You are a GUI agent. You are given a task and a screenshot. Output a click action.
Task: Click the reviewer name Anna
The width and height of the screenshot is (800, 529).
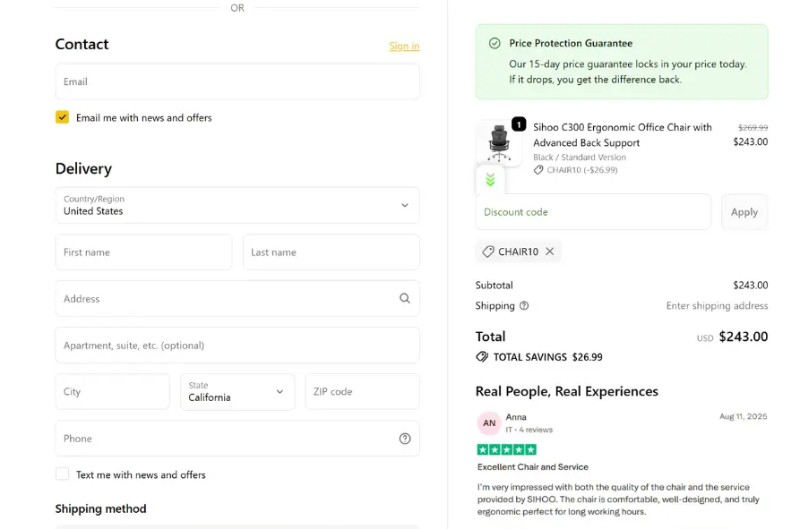coord(516,417)
